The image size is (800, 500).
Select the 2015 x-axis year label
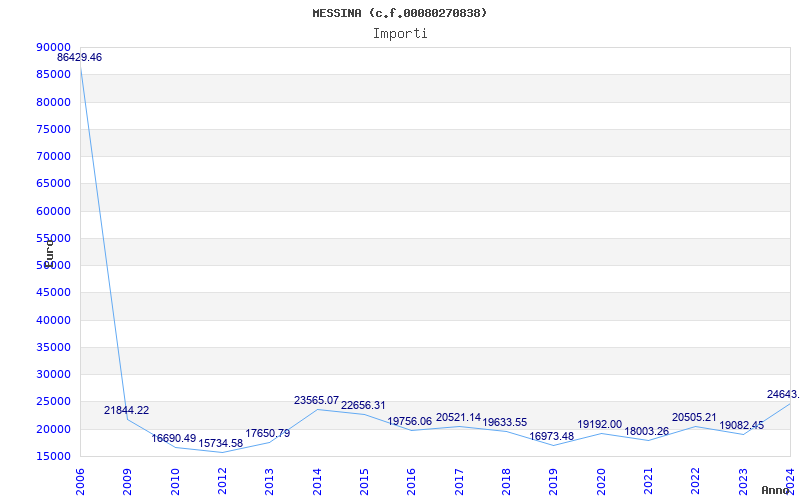(x=364, y=482)
